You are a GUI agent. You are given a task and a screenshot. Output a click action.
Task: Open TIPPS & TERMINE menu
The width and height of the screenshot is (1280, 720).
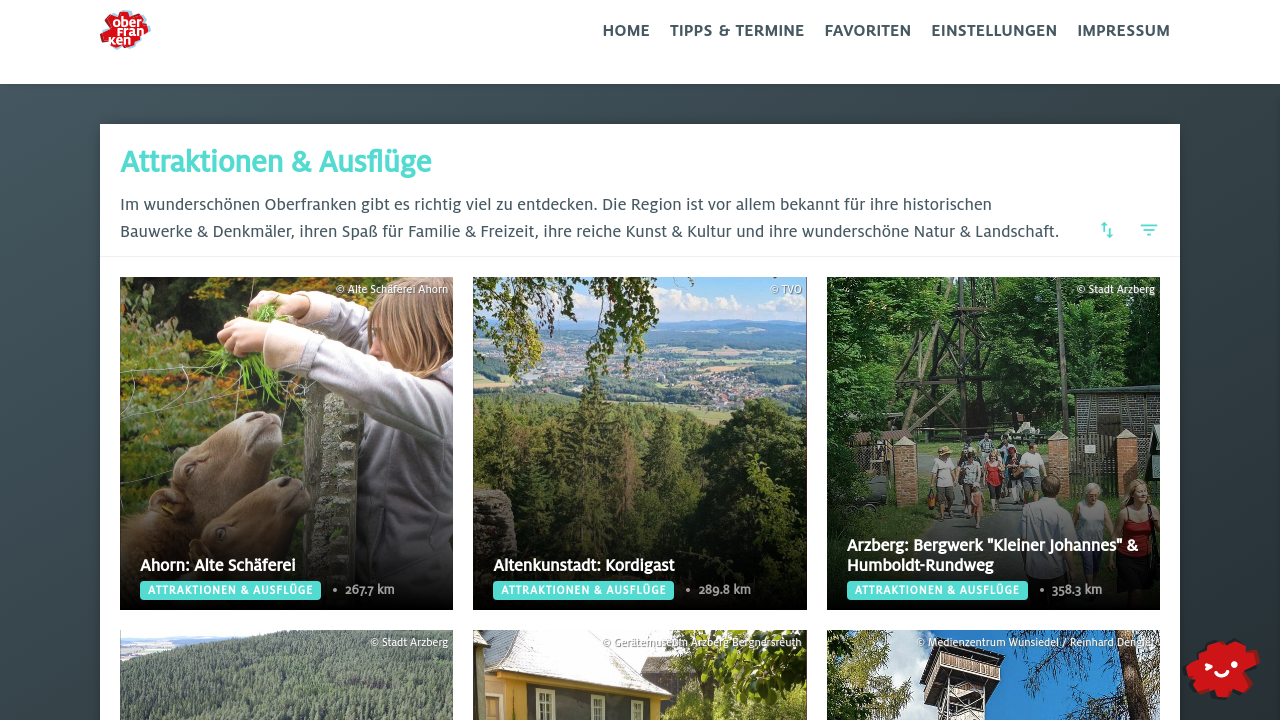(x=737, y=31)
